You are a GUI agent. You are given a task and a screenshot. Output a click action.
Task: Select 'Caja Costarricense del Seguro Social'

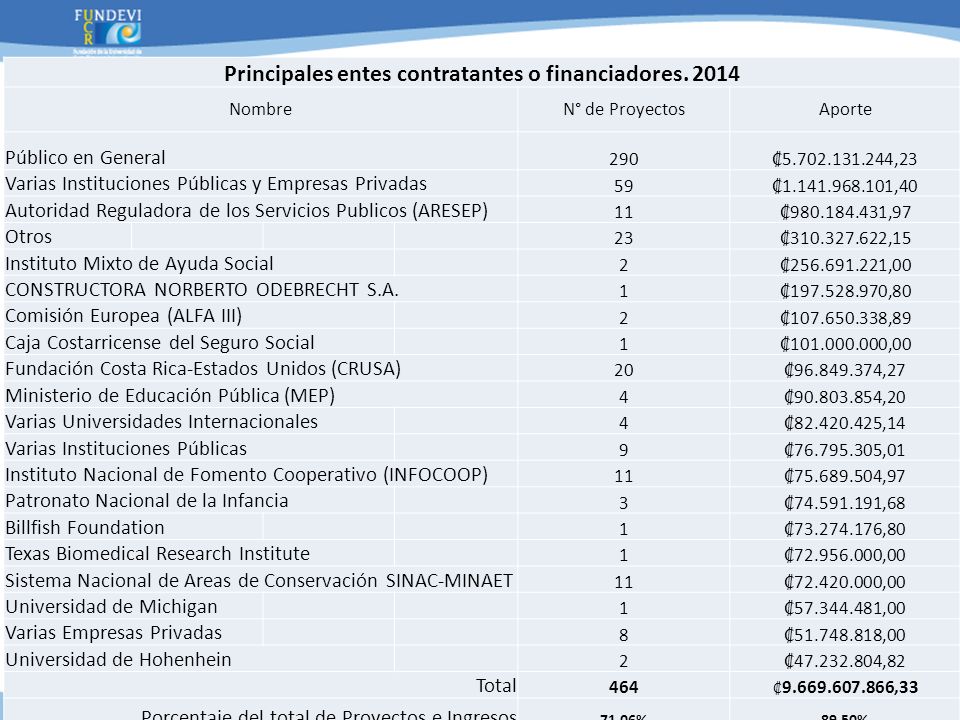(160, 342)
